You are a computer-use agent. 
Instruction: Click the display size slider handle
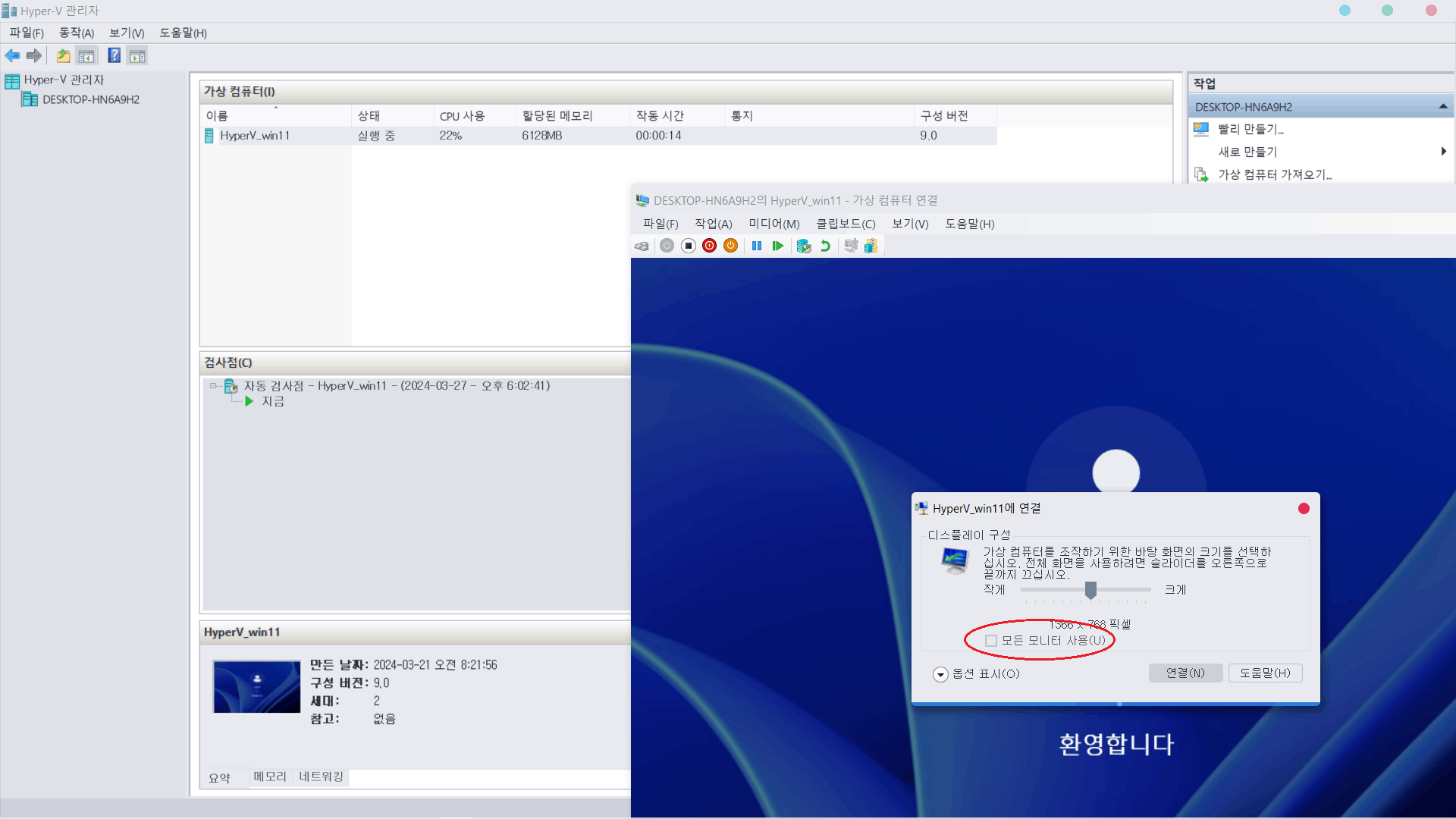pyautogui.click(x=1090, y=590)
